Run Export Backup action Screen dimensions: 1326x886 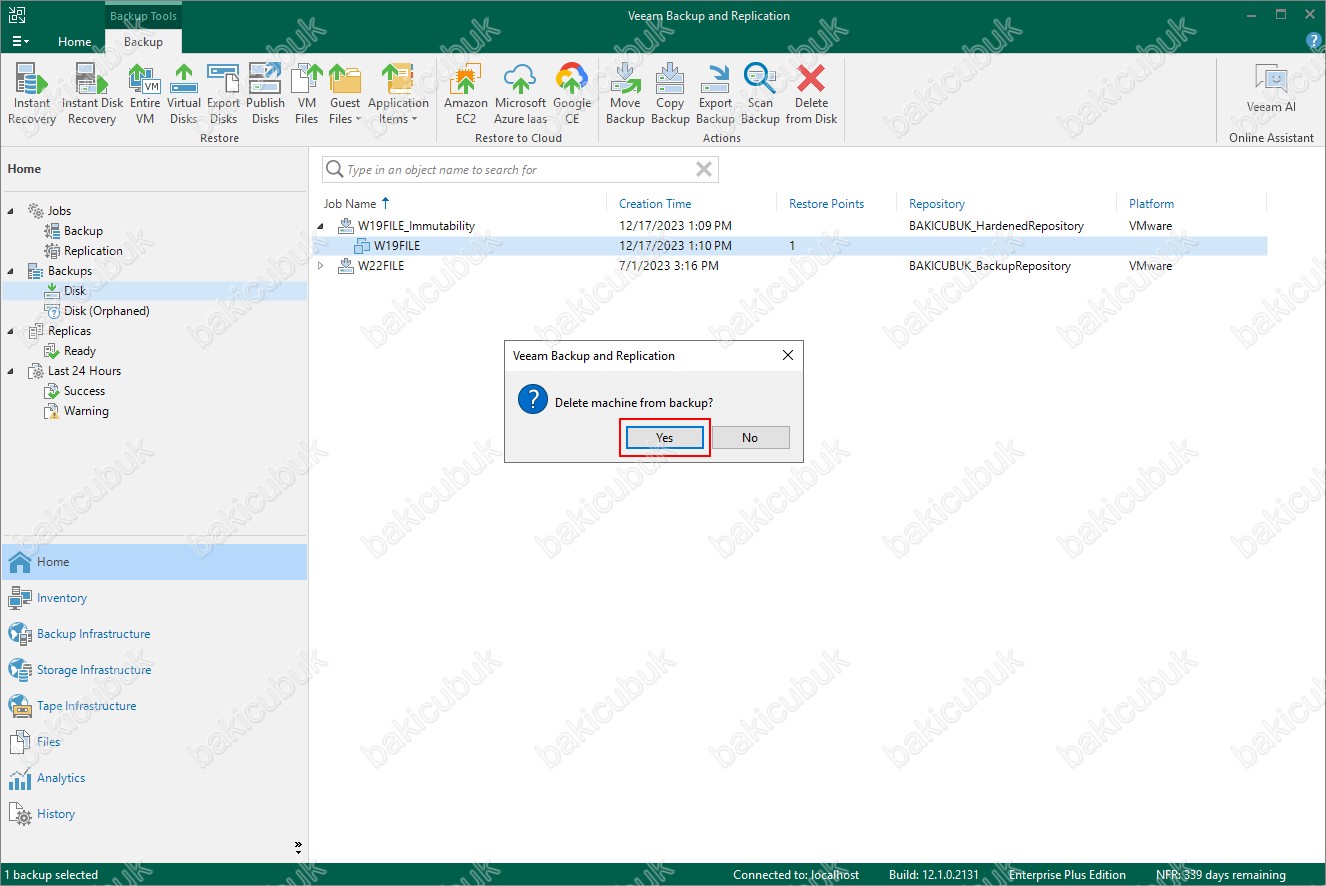(715, 94)
